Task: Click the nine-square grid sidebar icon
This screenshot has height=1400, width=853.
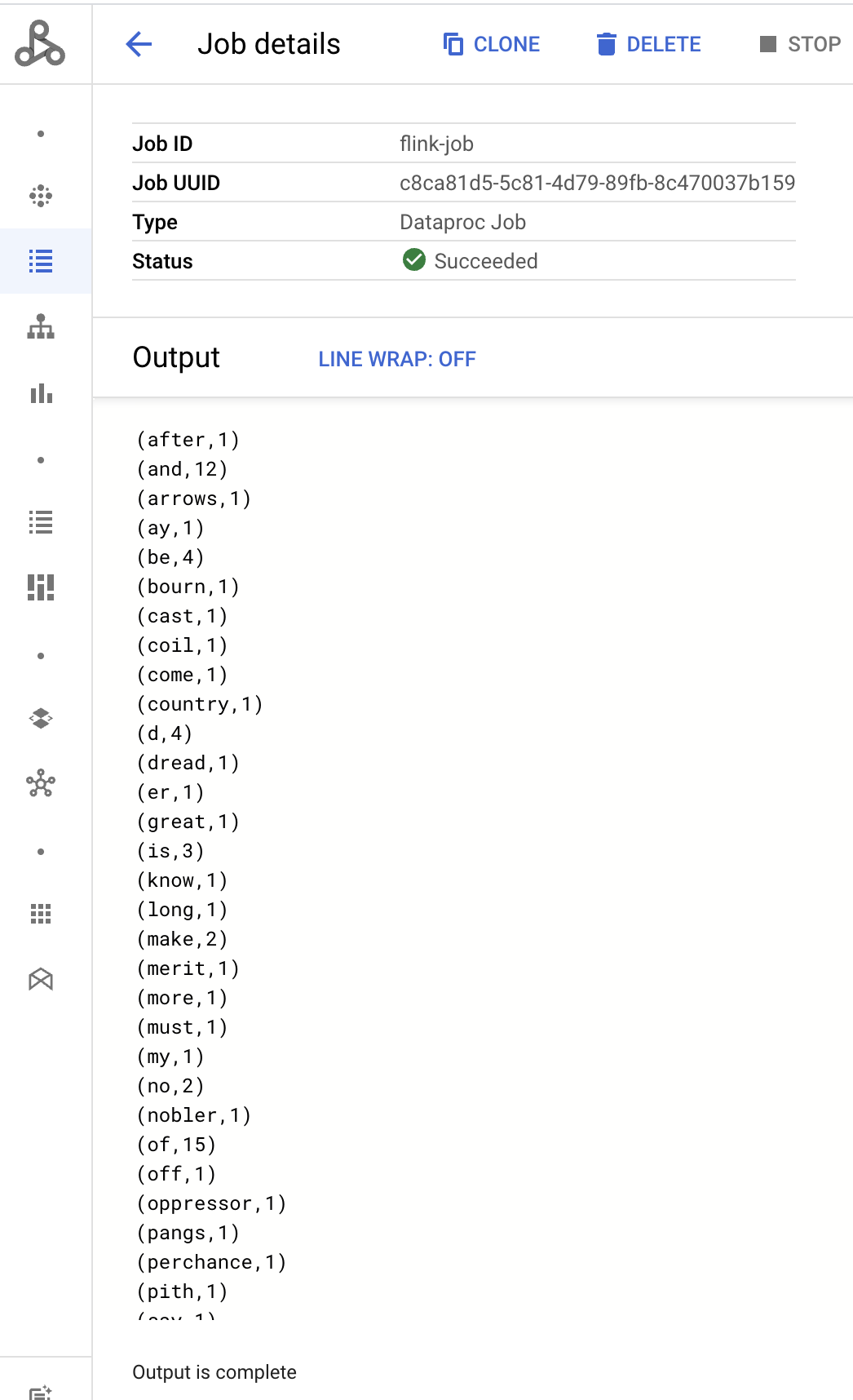Action: click(x=41, y=914)
